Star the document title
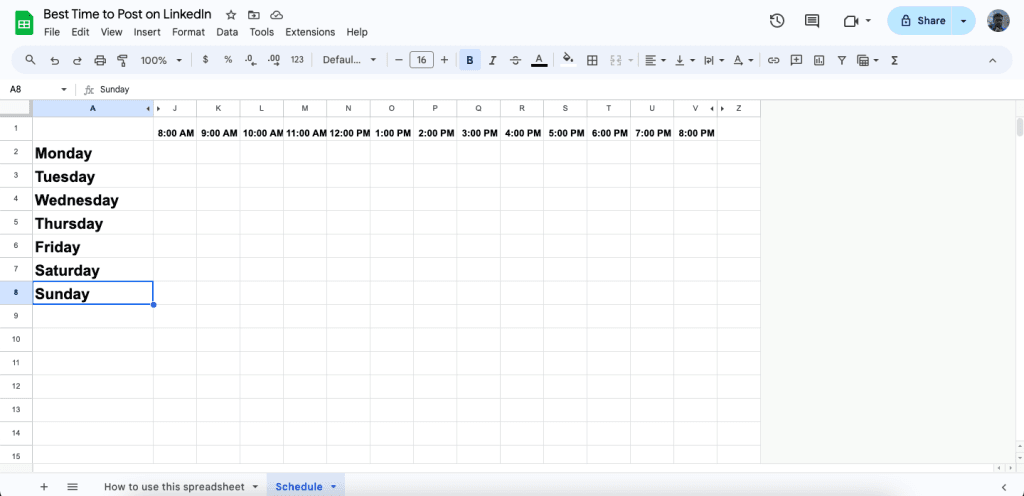The width and height of the screenshot is (1024, 496). [231, 15]
